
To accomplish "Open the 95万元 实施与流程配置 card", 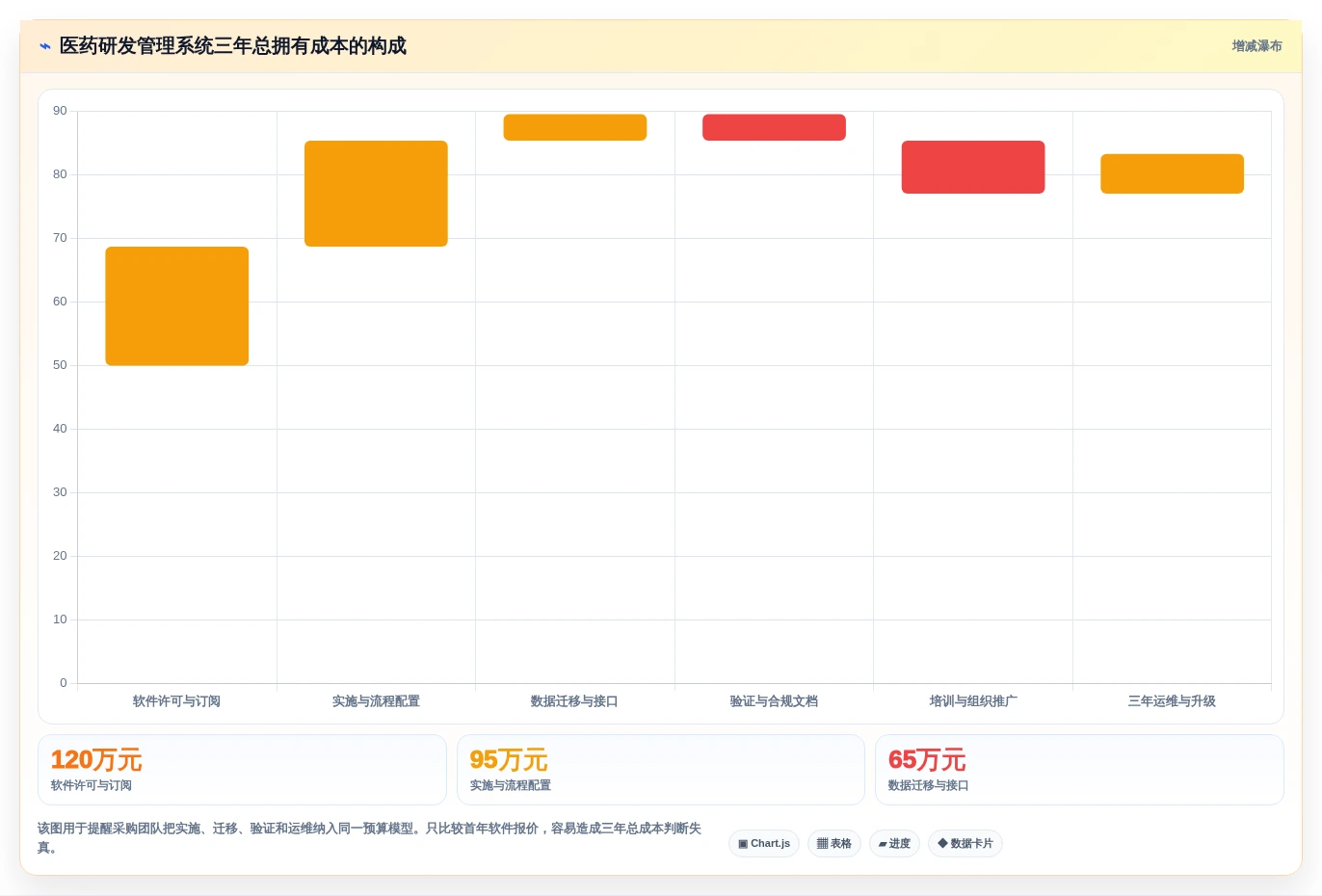I will pos(660,770).
